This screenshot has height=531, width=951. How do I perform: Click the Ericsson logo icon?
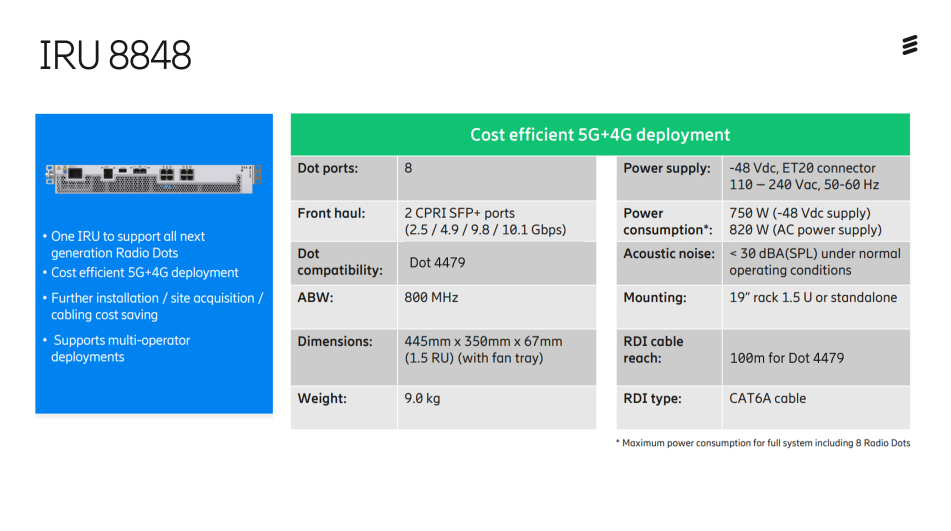click(x=910, y=45)
